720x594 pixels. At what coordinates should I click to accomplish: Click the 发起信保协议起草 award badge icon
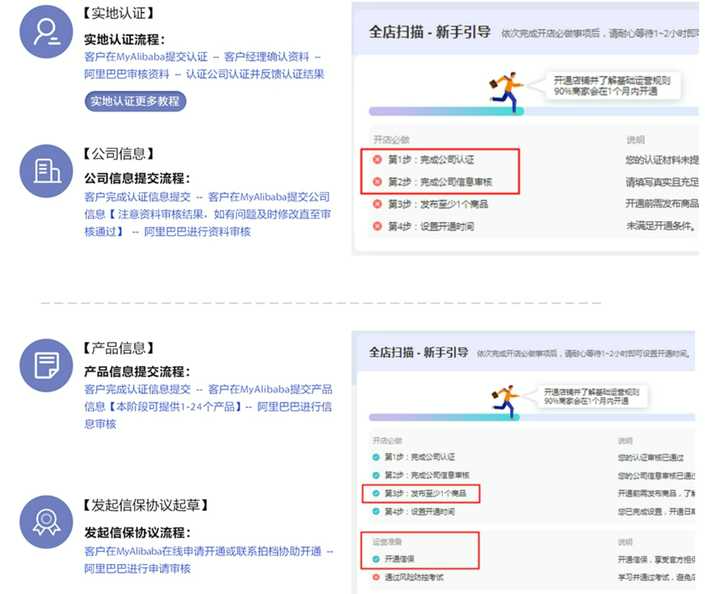click(47, 520)
